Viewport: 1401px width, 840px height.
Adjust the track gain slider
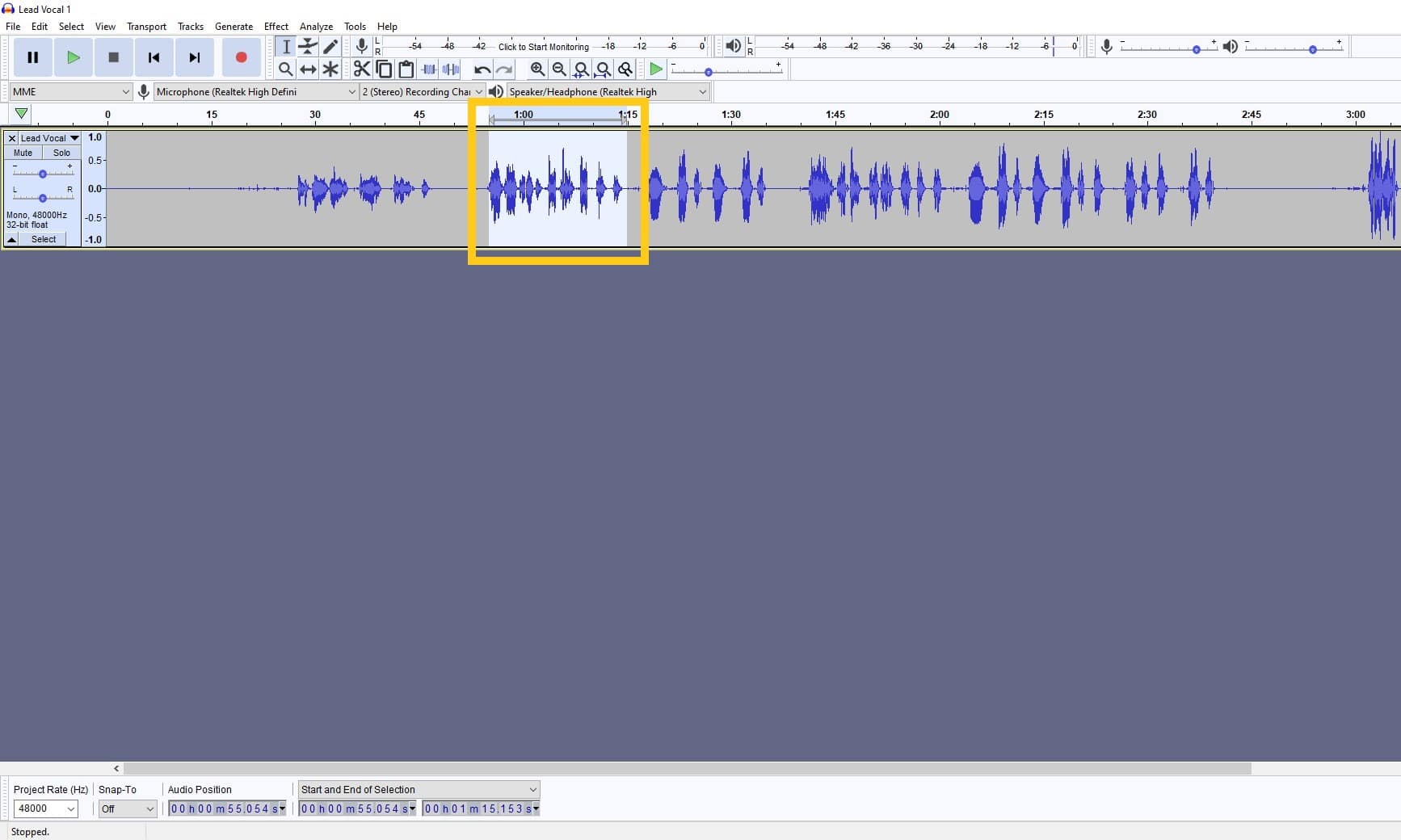[x=42, y=173]
